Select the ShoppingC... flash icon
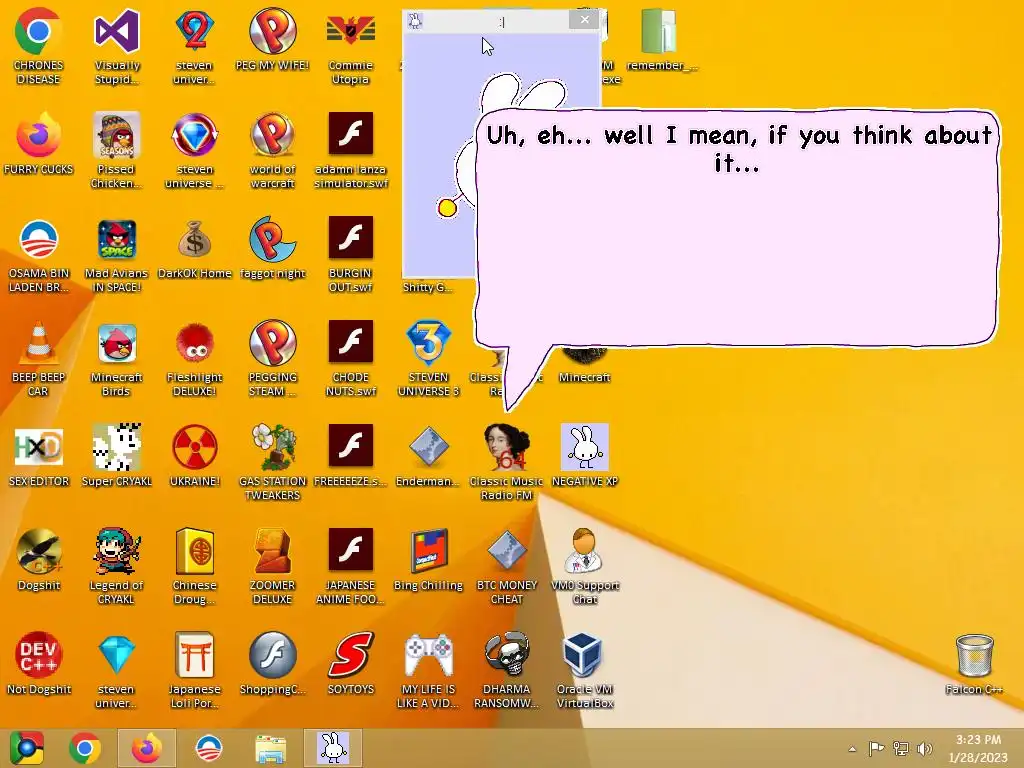The height and width of the screenshot is (768, 1024). pos(272,655)
